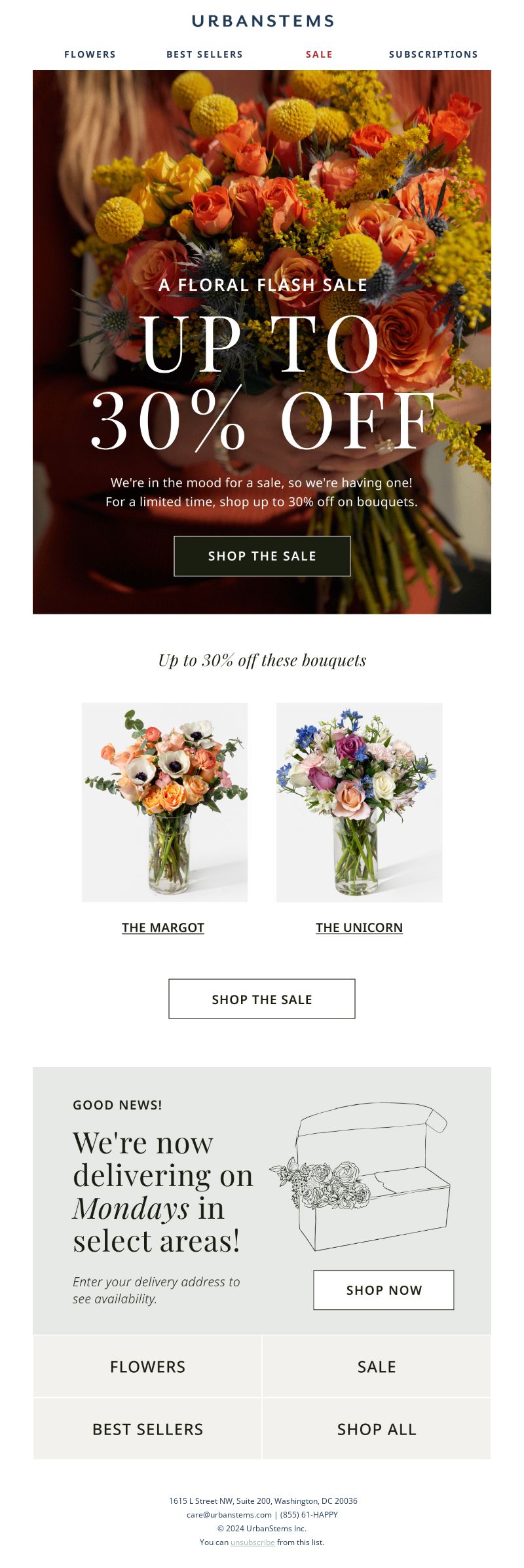Viewport: 524px width, 1568px height.
Task: Go to the red Sale menu item
Action: pos(319,54)
